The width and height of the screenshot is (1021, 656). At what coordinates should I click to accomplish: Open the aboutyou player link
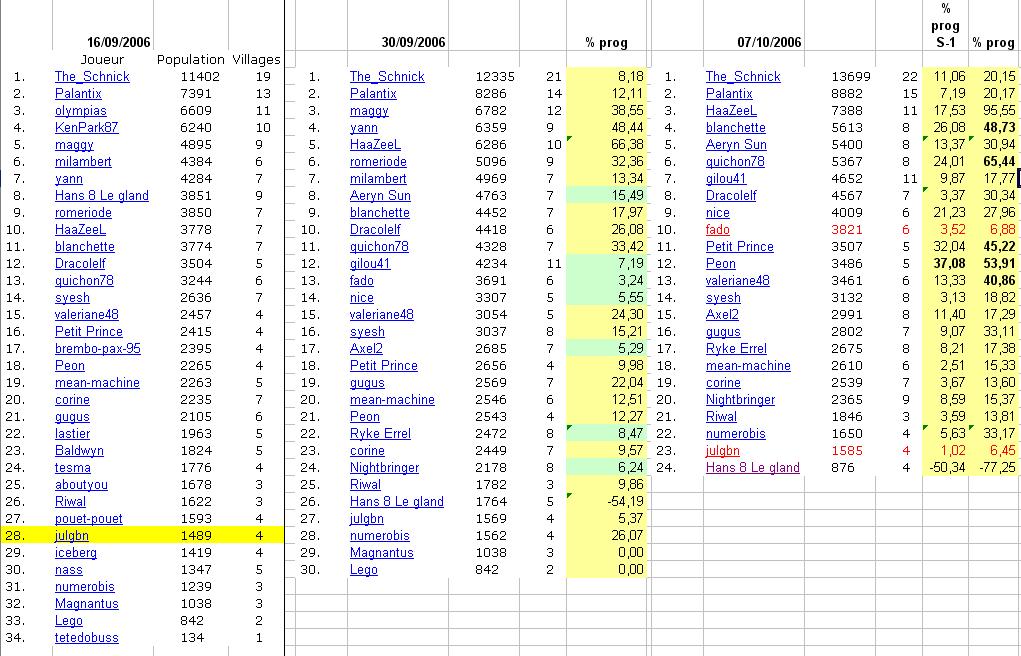(x=81, y=484)
